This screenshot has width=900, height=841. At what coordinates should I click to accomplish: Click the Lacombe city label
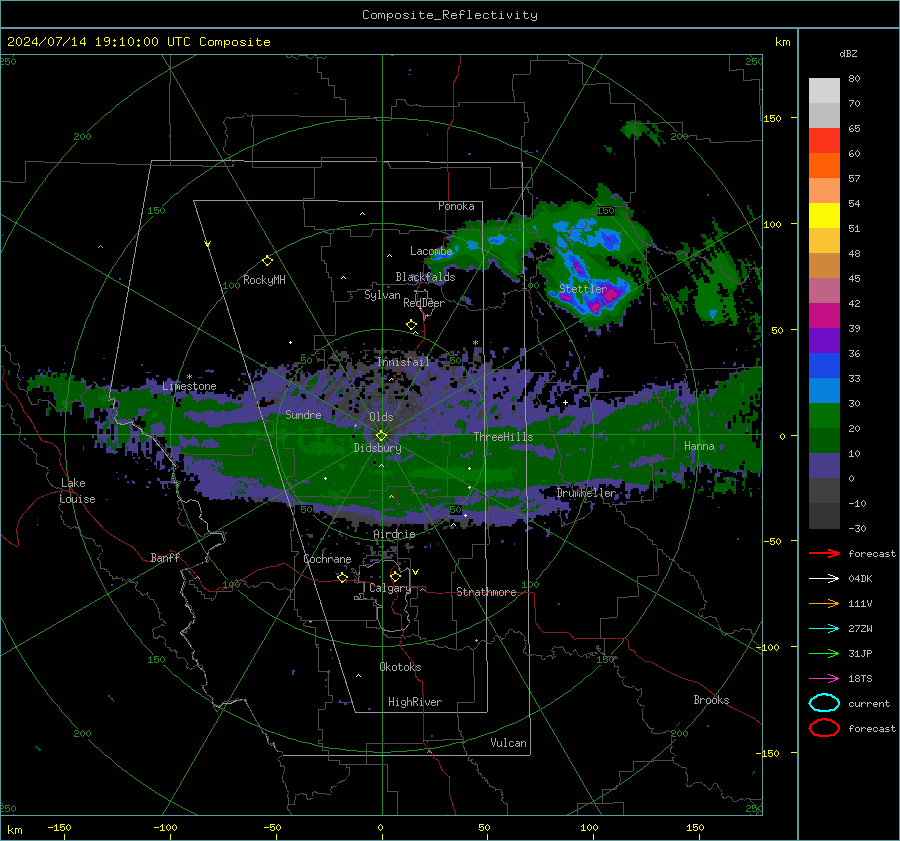[x=431, y=251]
